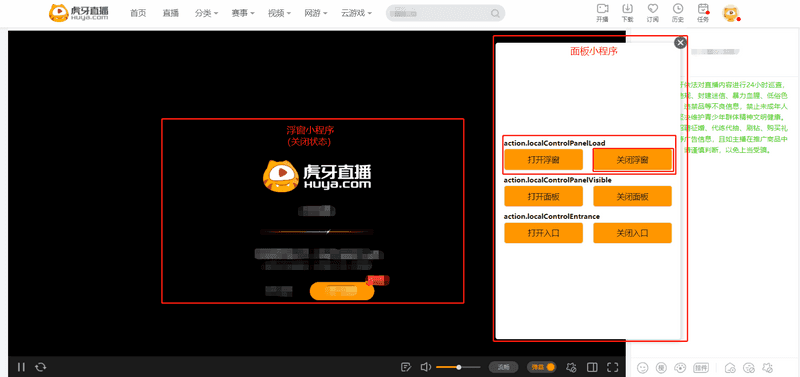Viewport: 800px width, 377px height.
Task: Click the 梗 meme icon in chat
Action: (x=661, y=367)
